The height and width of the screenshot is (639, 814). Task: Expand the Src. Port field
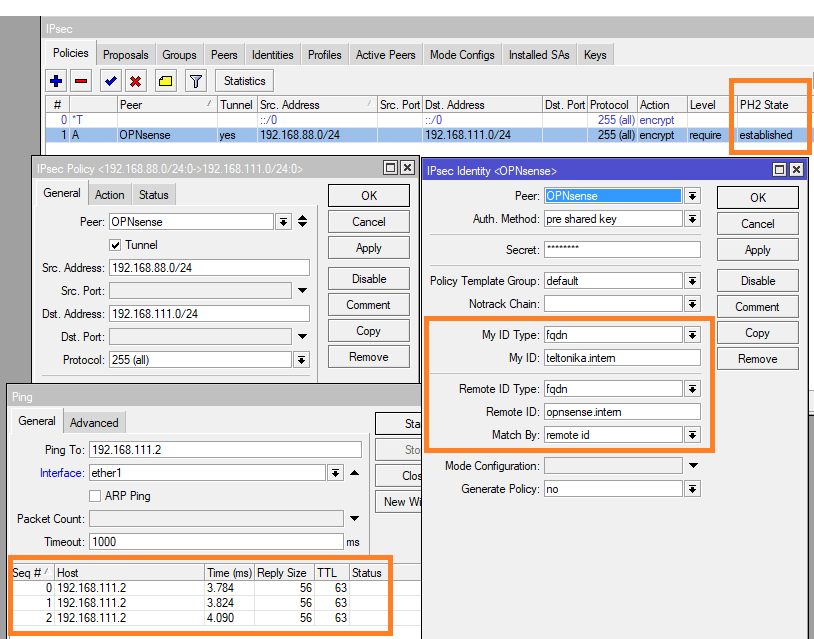pyautogui.click(x=303, y=291)
